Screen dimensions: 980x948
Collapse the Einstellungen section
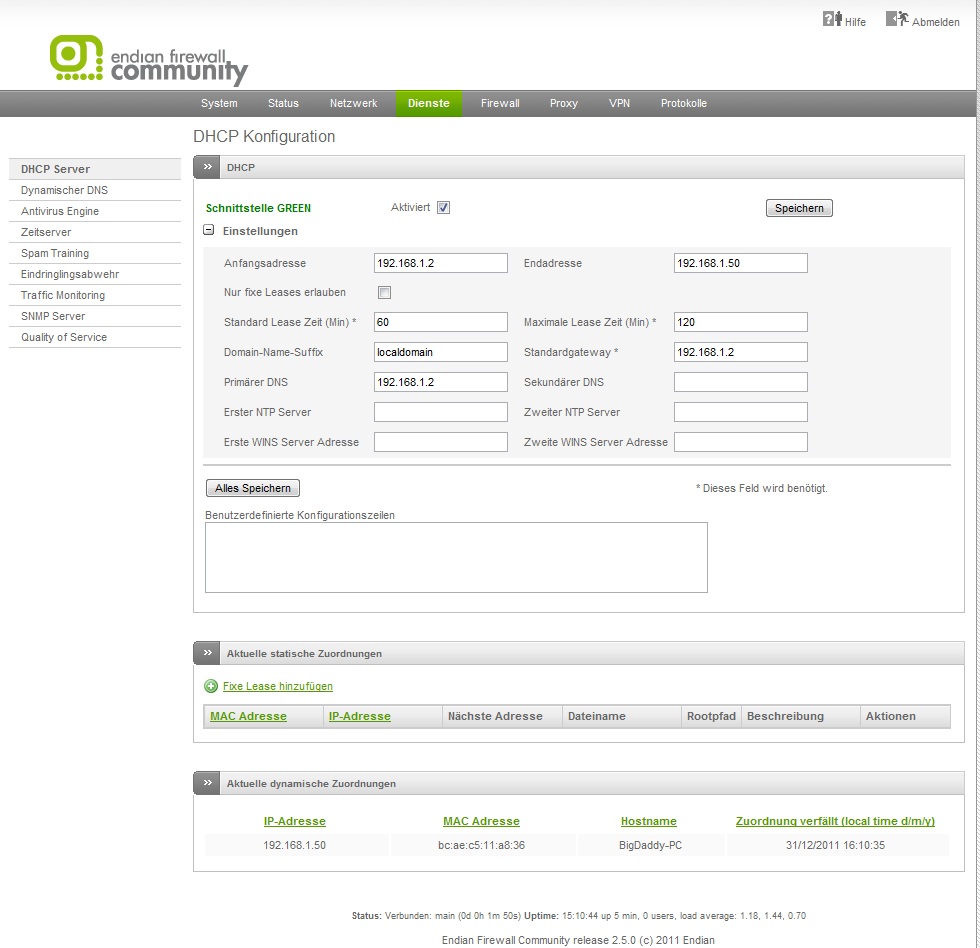pyautogui.click(x=209, y=231)
